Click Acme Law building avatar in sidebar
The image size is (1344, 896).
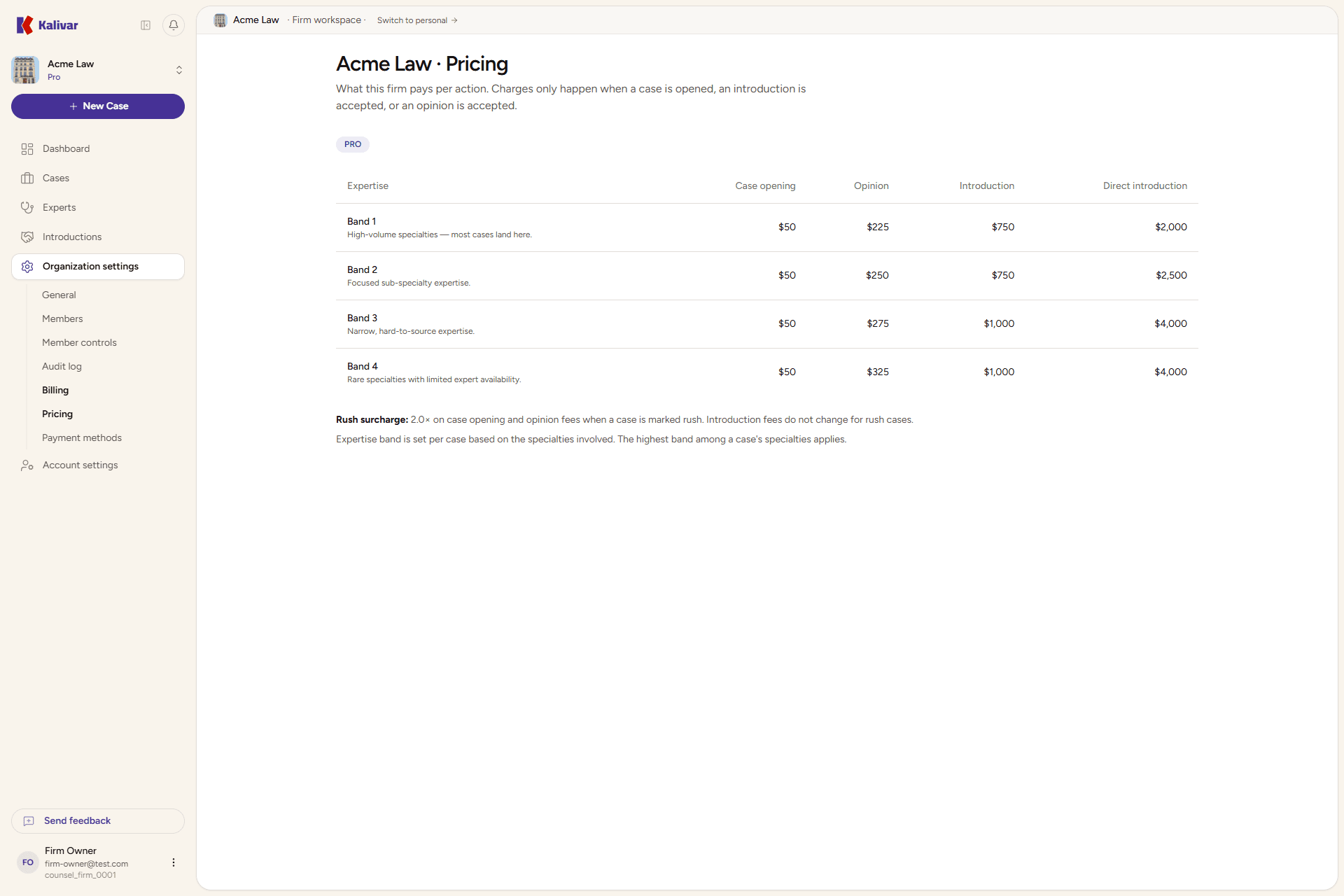click(25, 70)
